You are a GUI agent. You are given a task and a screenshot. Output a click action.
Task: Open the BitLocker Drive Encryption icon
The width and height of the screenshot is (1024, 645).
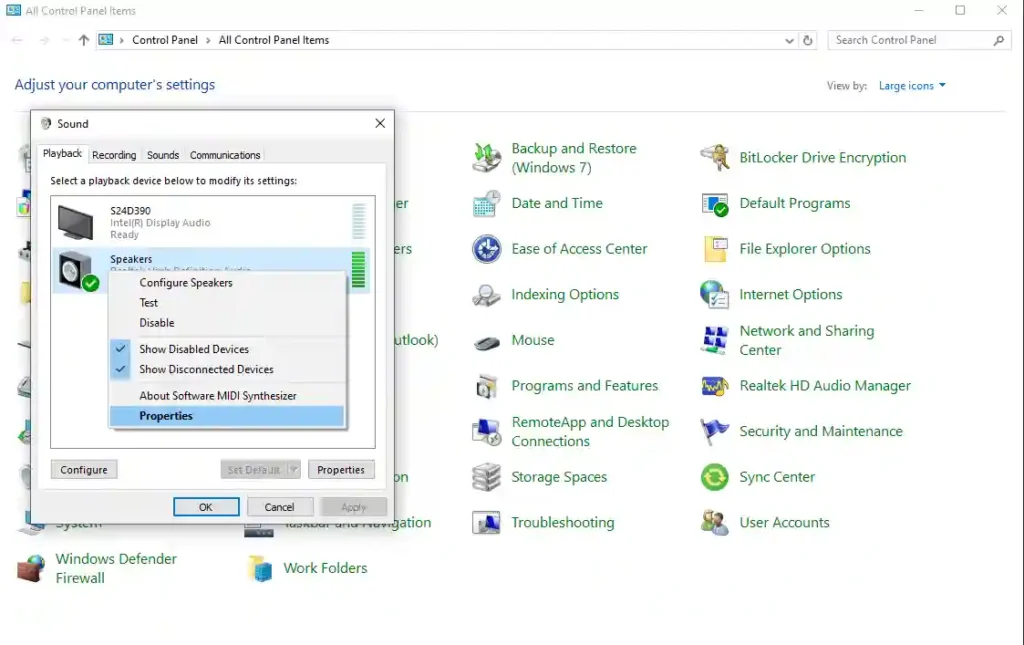pyautogui.click(x=714, y=157)
